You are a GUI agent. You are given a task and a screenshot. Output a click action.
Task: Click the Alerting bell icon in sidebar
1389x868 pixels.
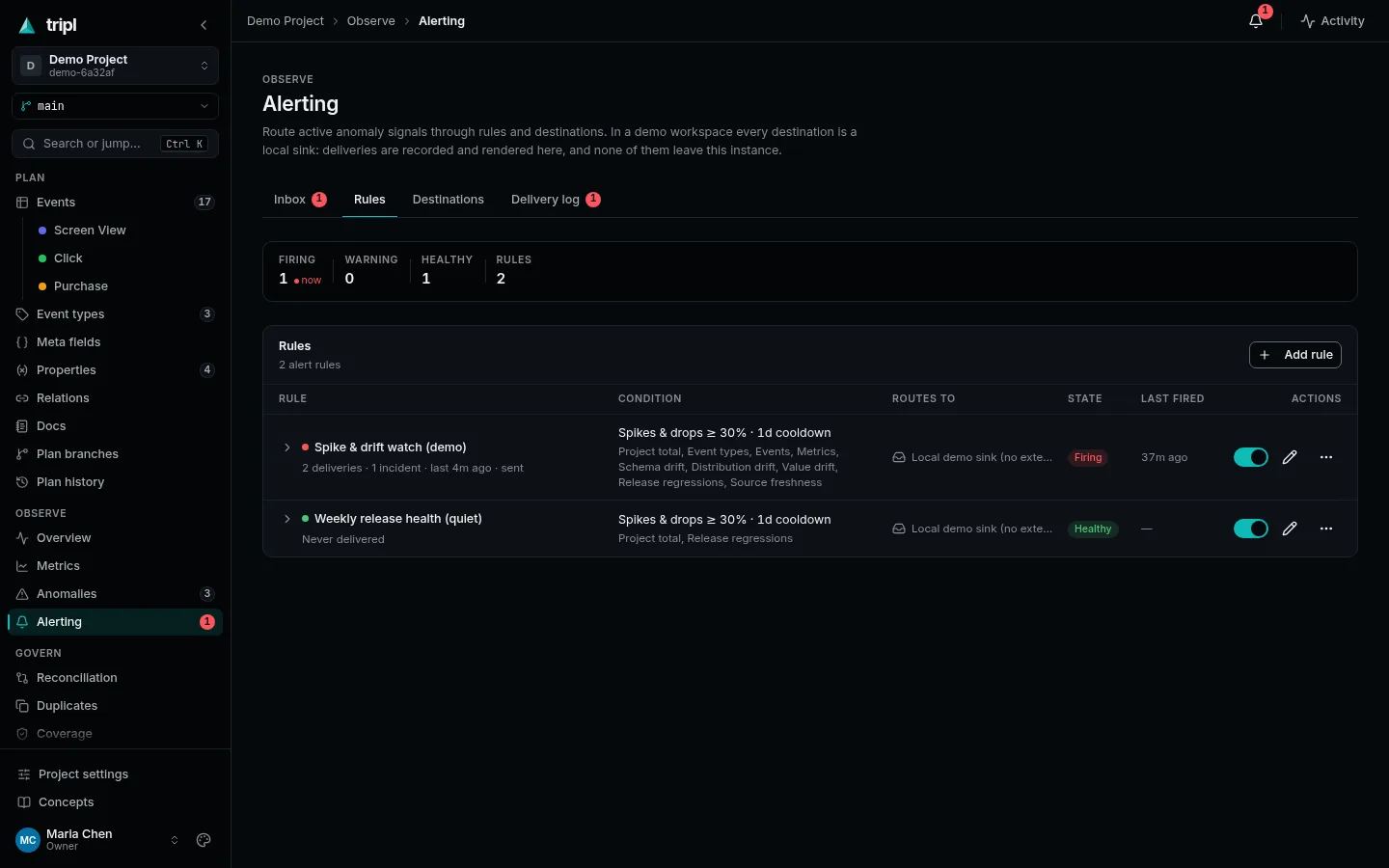(22, 622)
